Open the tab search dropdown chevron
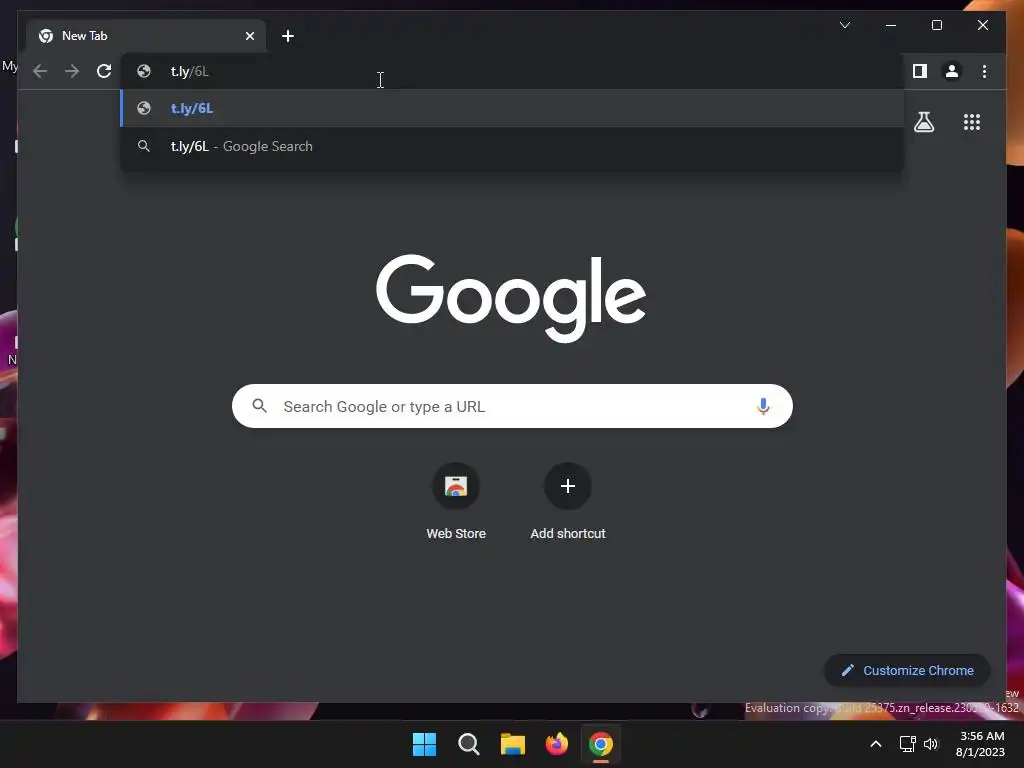This screenshot has height=768, width=1024. pyautogui.click(x=844, y=25)
